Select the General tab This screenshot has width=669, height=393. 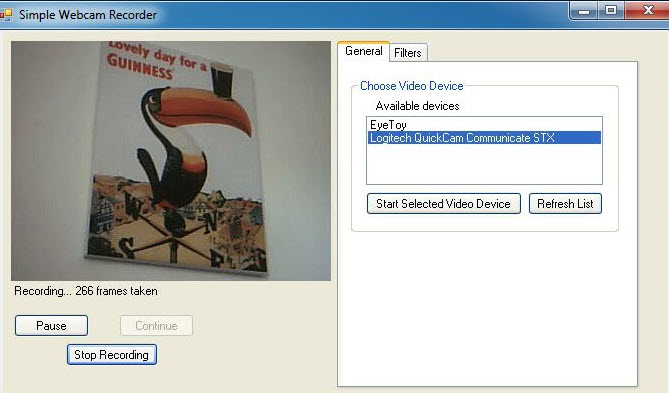coord(364,52)
